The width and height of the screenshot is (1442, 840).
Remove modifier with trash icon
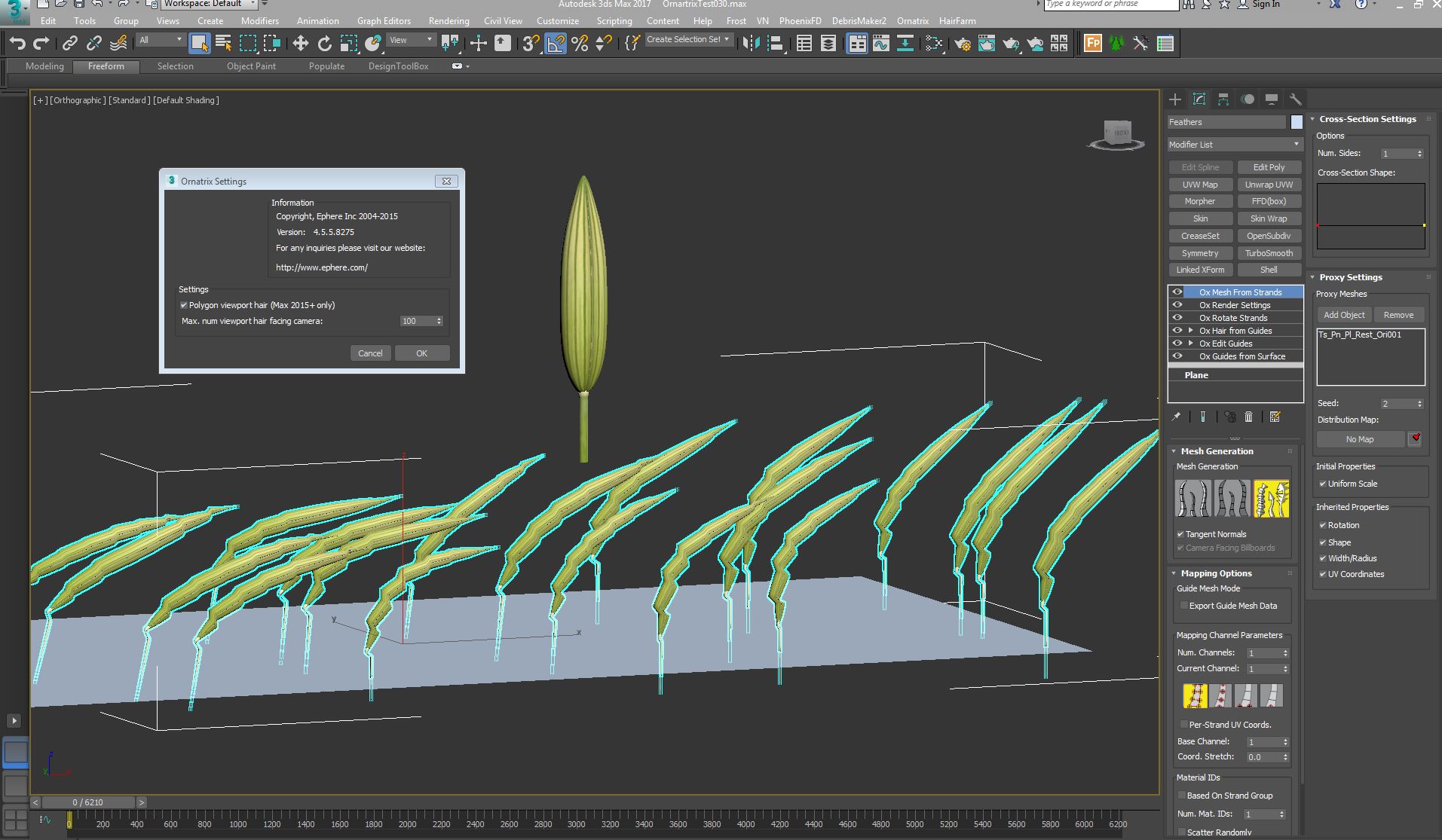[1248, 417]
